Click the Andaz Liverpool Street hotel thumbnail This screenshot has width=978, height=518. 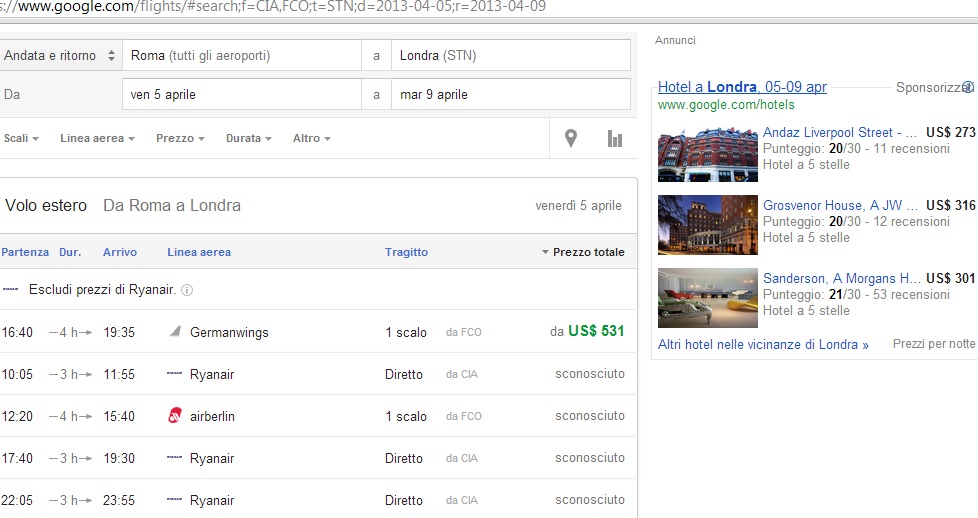coord(708,154)
